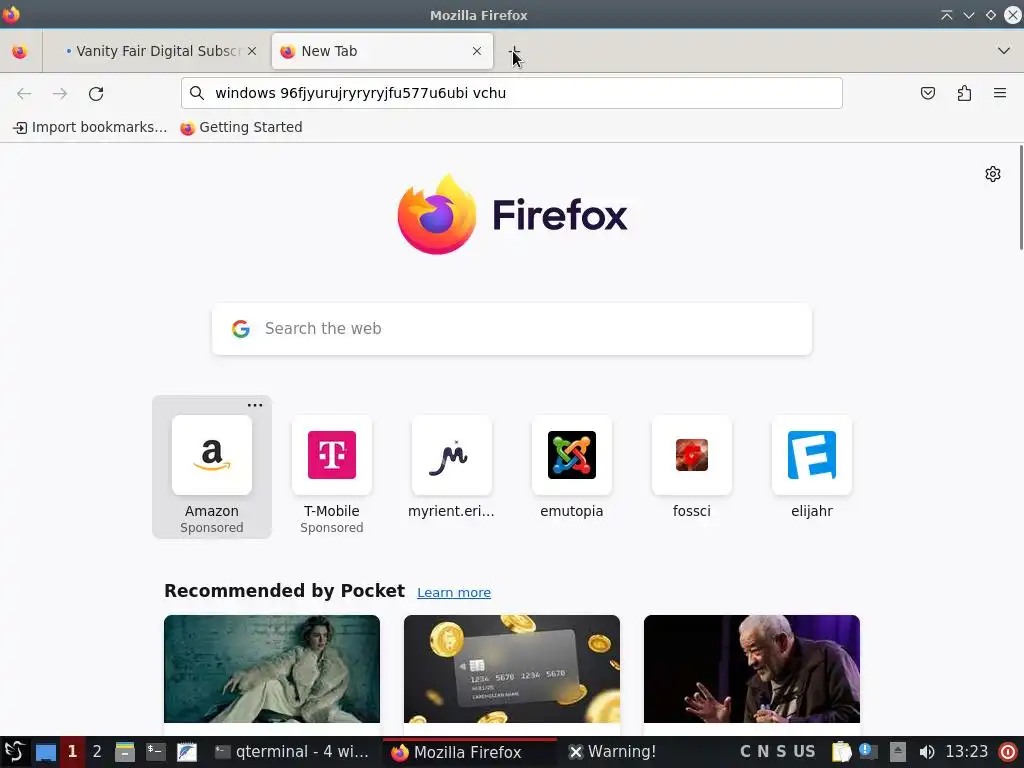Launch the terminal quick-launch icon
Screen dimensions: 1024x768
click(155, 752)
